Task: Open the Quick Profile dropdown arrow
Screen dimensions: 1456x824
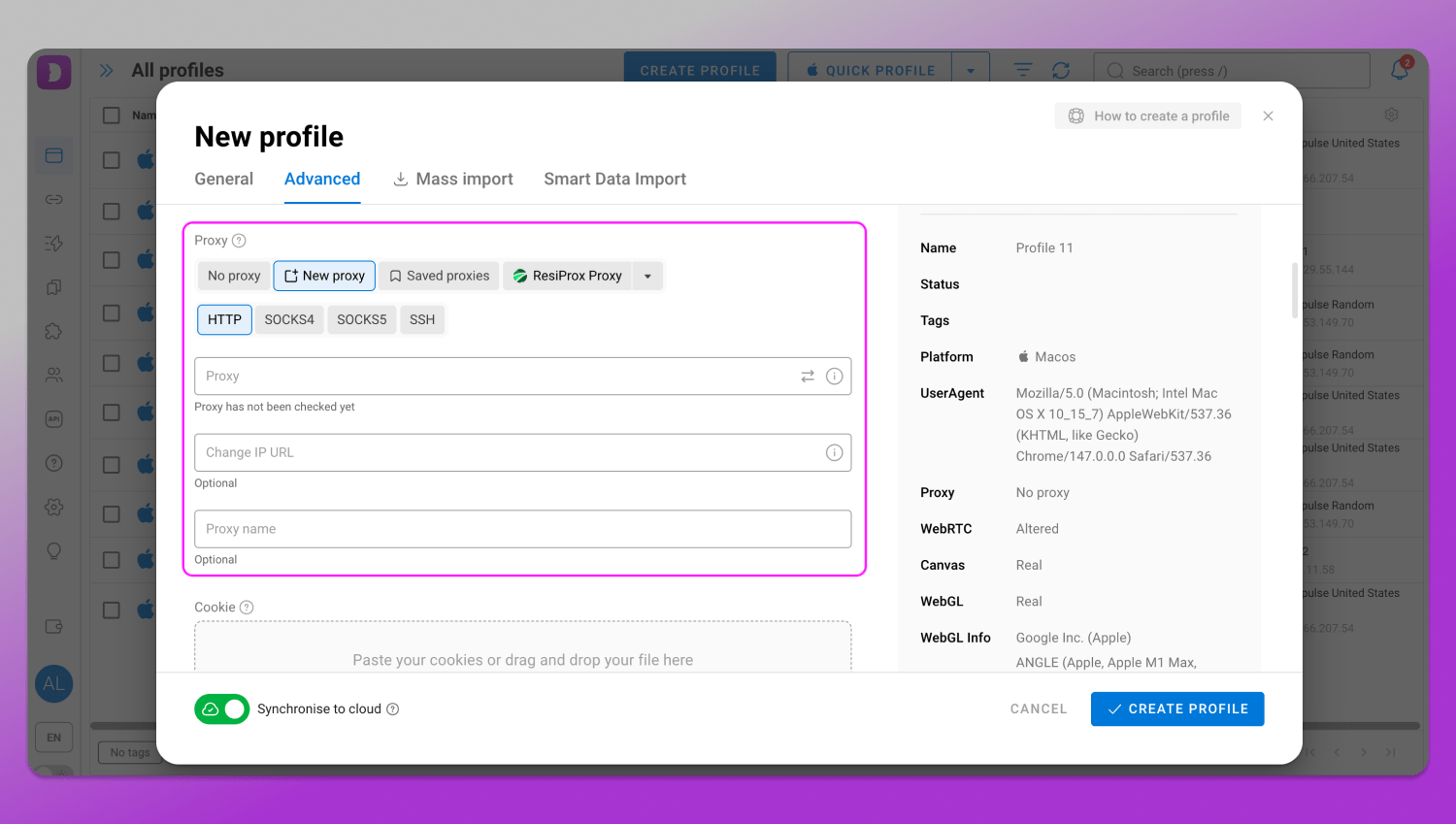Action: pyautogui.click(x=971, y=70)
